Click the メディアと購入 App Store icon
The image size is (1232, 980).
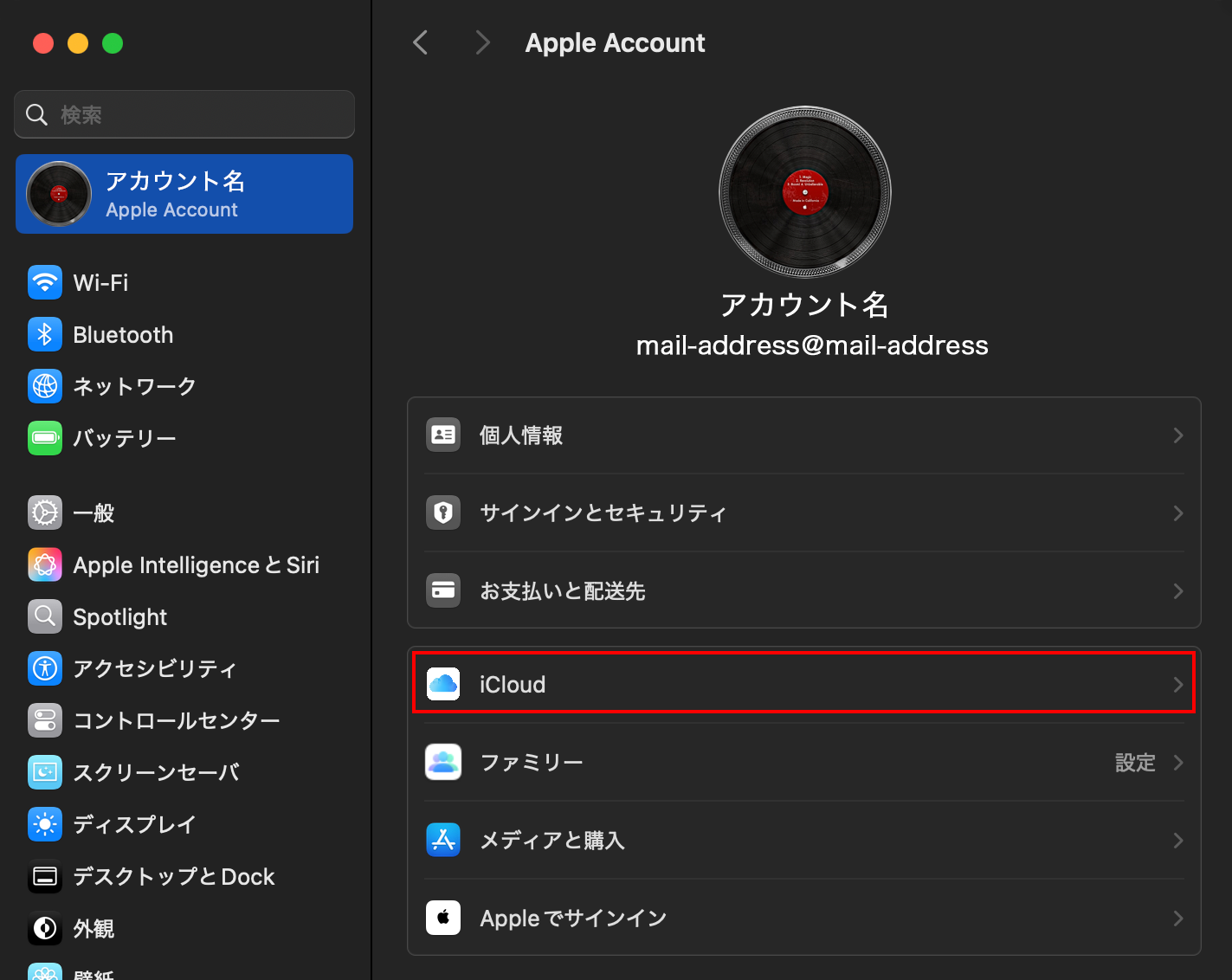443,840
